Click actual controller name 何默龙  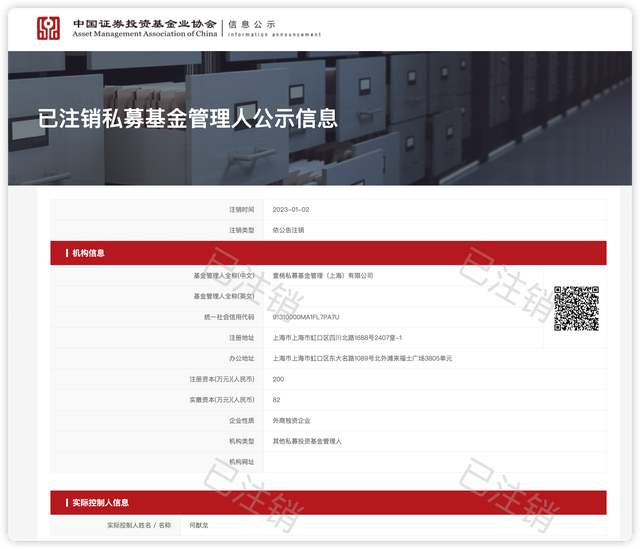tap(284, 525)
